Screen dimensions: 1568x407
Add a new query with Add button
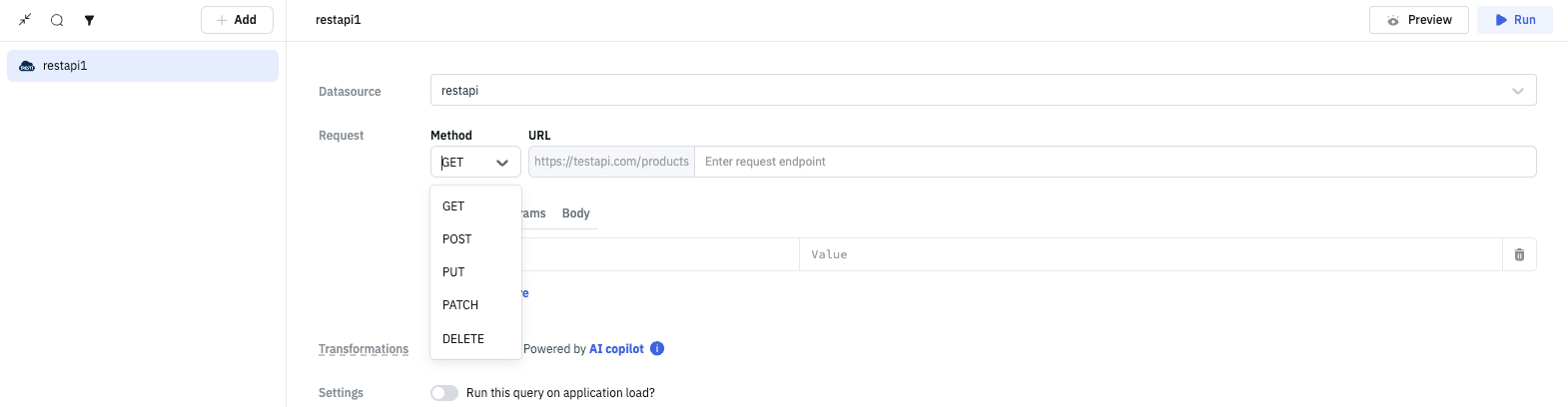(237, 20)
